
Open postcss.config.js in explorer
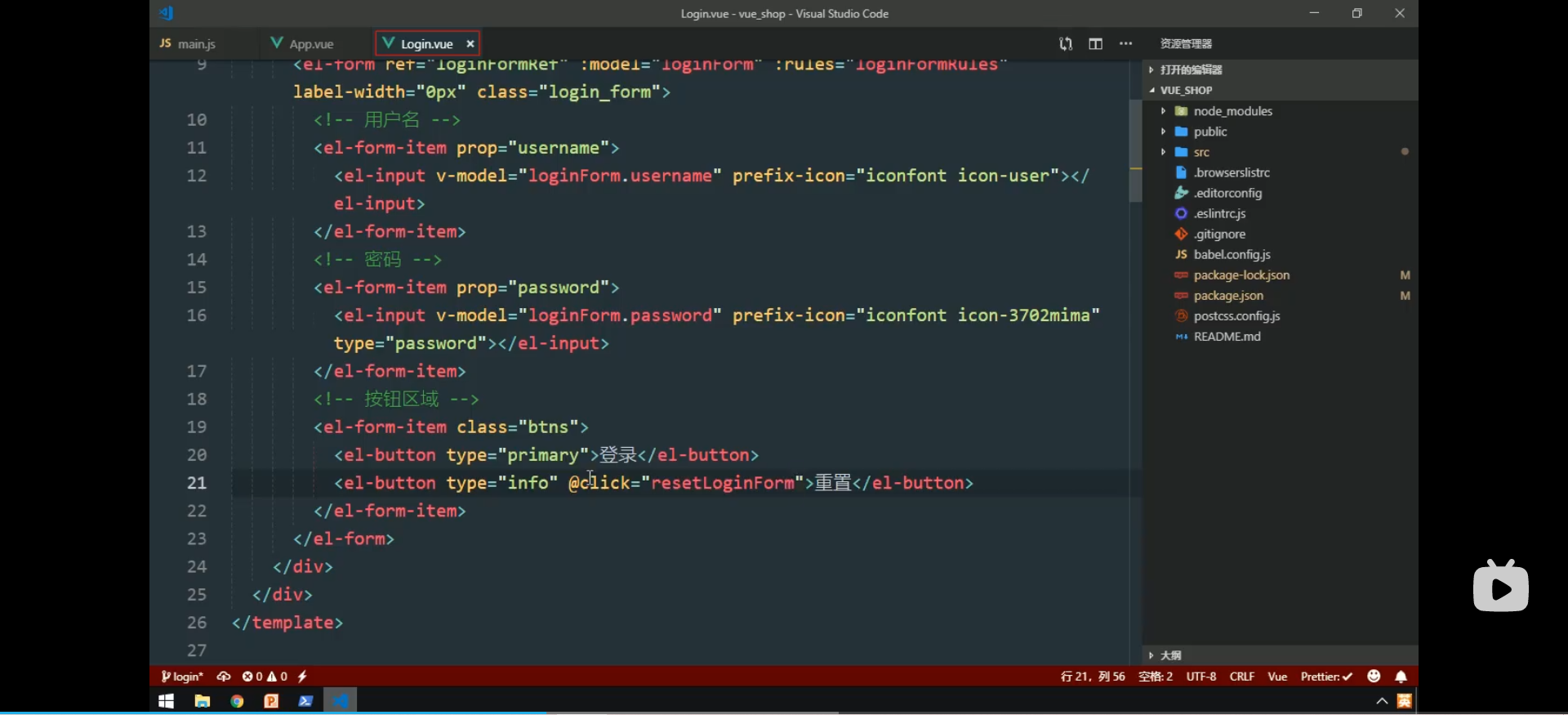(1236, 315)
